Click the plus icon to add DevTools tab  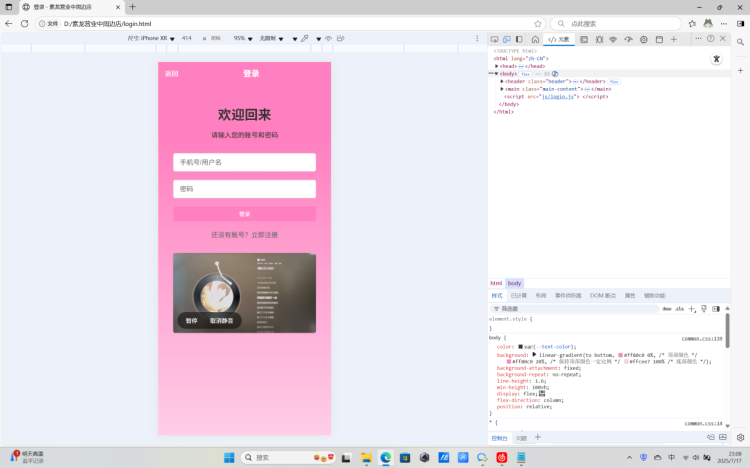tap(673, 39)
